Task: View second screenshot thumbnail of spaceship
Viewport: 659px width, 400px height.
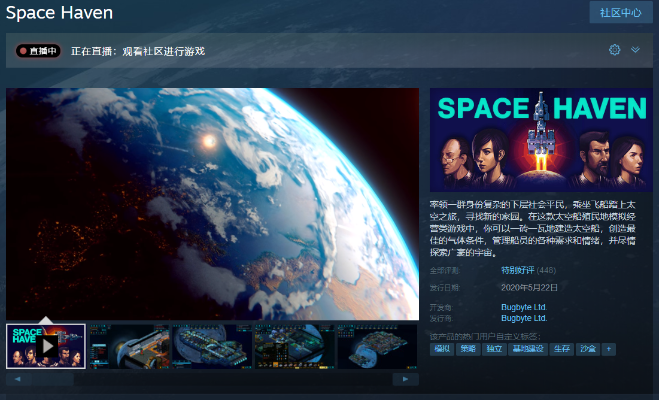Action: tap(129, 346)
